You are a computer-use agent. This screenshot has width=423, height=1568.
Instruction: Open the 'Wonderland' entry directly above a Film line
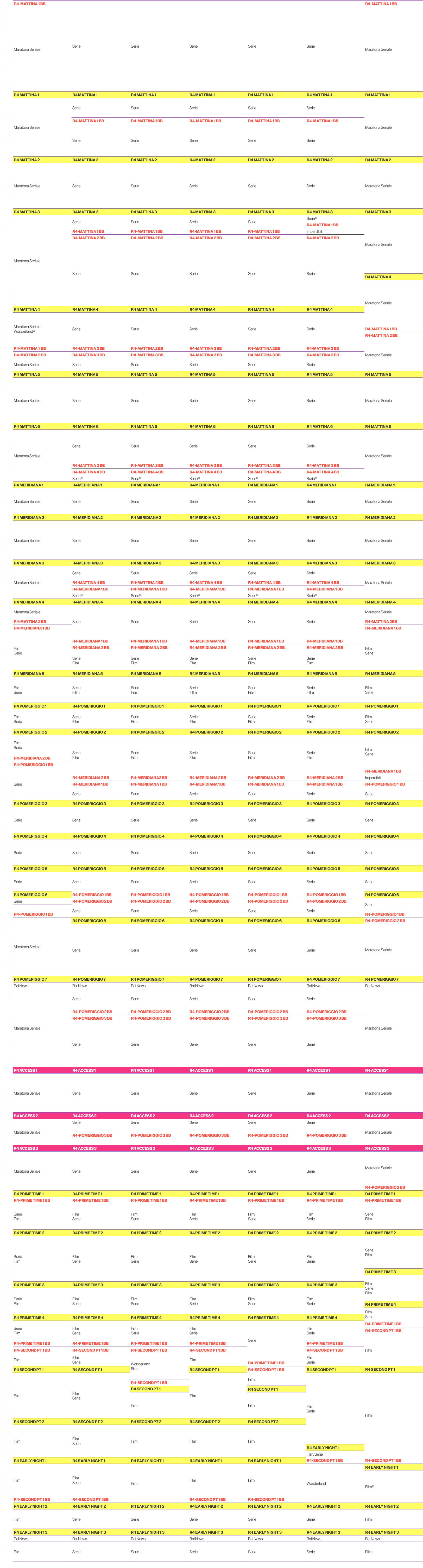140,1364
